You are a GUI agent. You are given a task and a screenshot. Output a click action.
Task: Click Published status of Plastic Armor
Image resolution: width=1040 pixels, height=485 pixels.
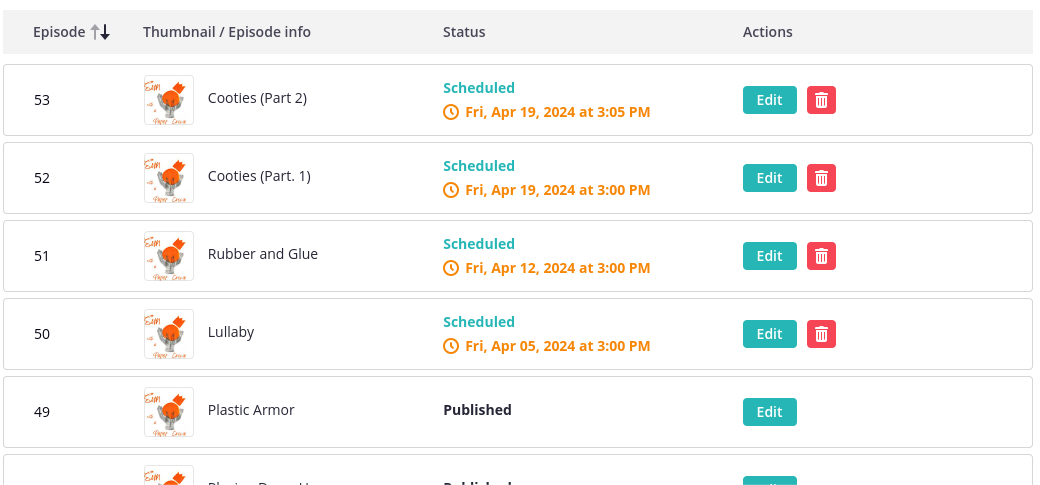(x=477, y=410)
